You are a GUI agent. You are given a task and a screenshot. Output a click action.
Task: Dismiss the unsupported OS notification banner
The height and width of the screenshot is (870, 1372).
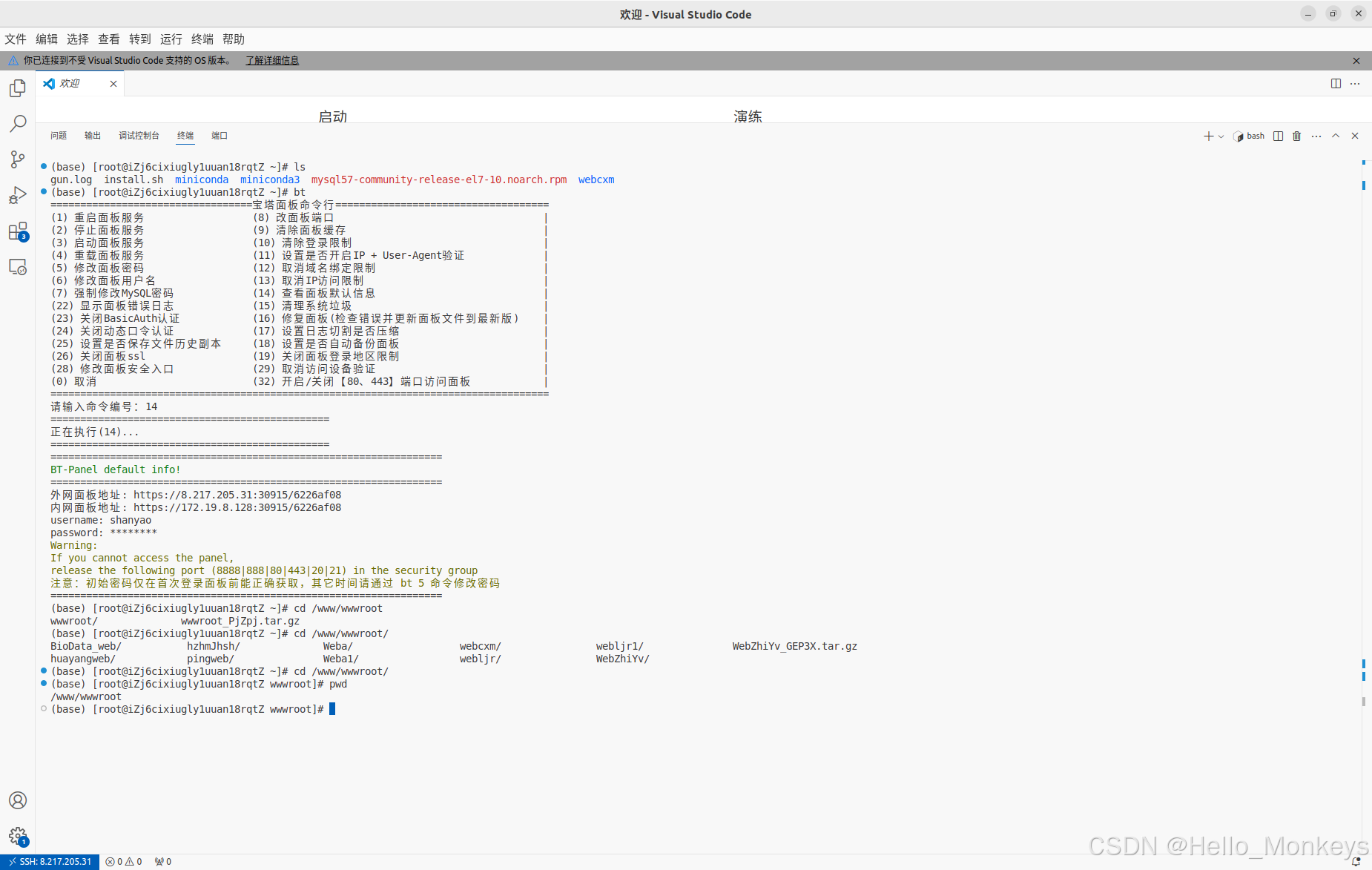click(x=1356, y=61)
